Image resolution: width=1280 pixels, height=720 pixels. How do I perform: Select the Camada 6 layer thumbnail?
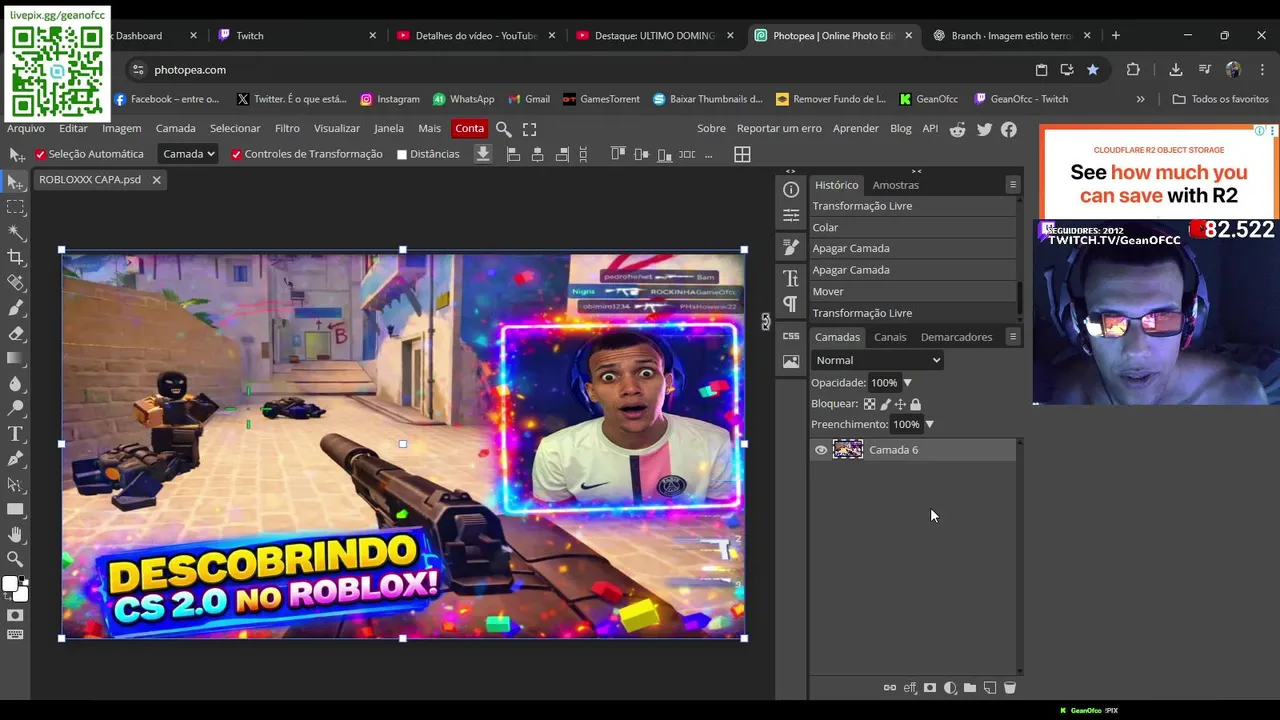(848, 450)
